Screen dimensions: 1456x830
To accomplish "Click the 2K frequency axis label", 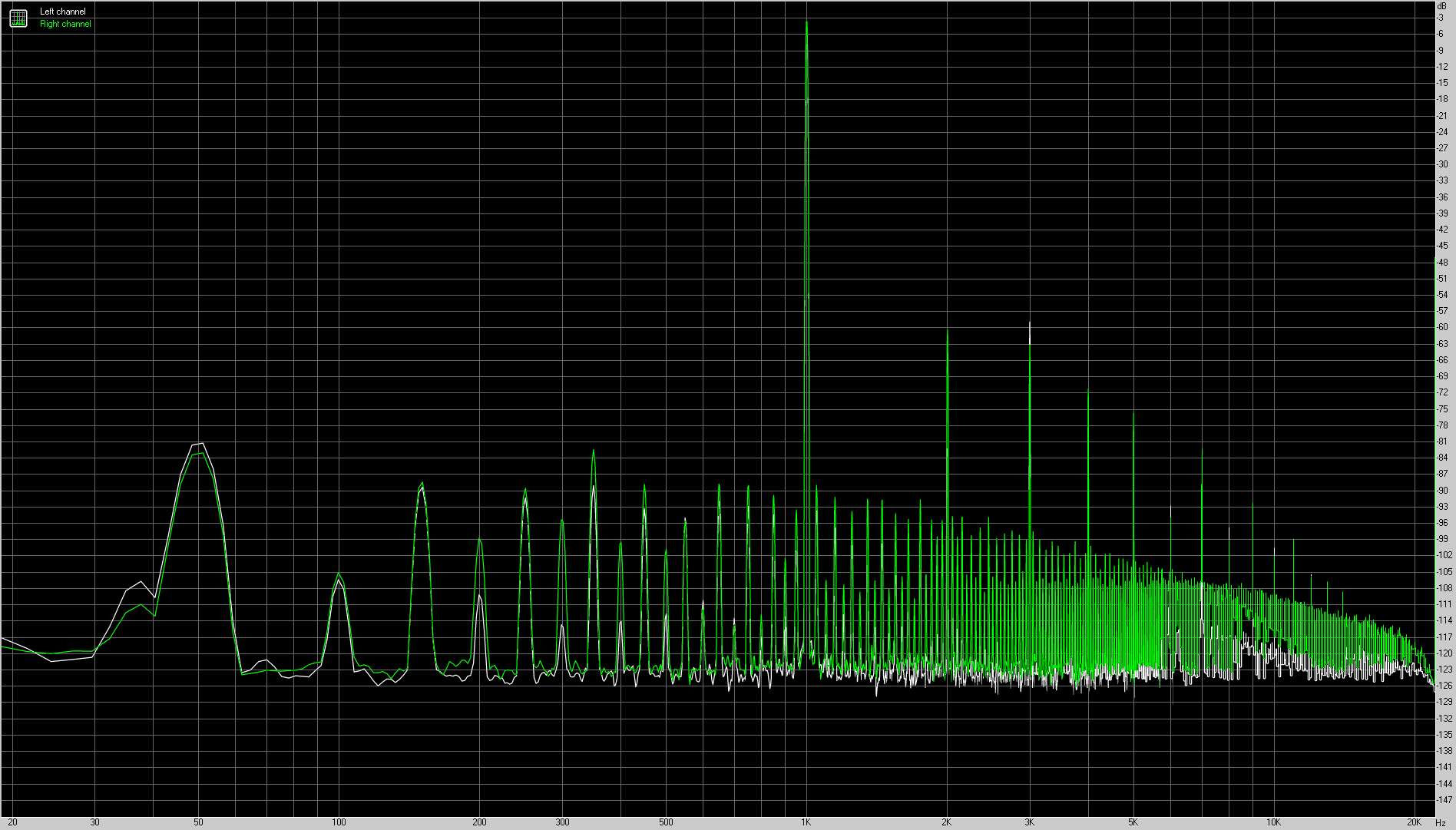I will [x=946, y=822].
